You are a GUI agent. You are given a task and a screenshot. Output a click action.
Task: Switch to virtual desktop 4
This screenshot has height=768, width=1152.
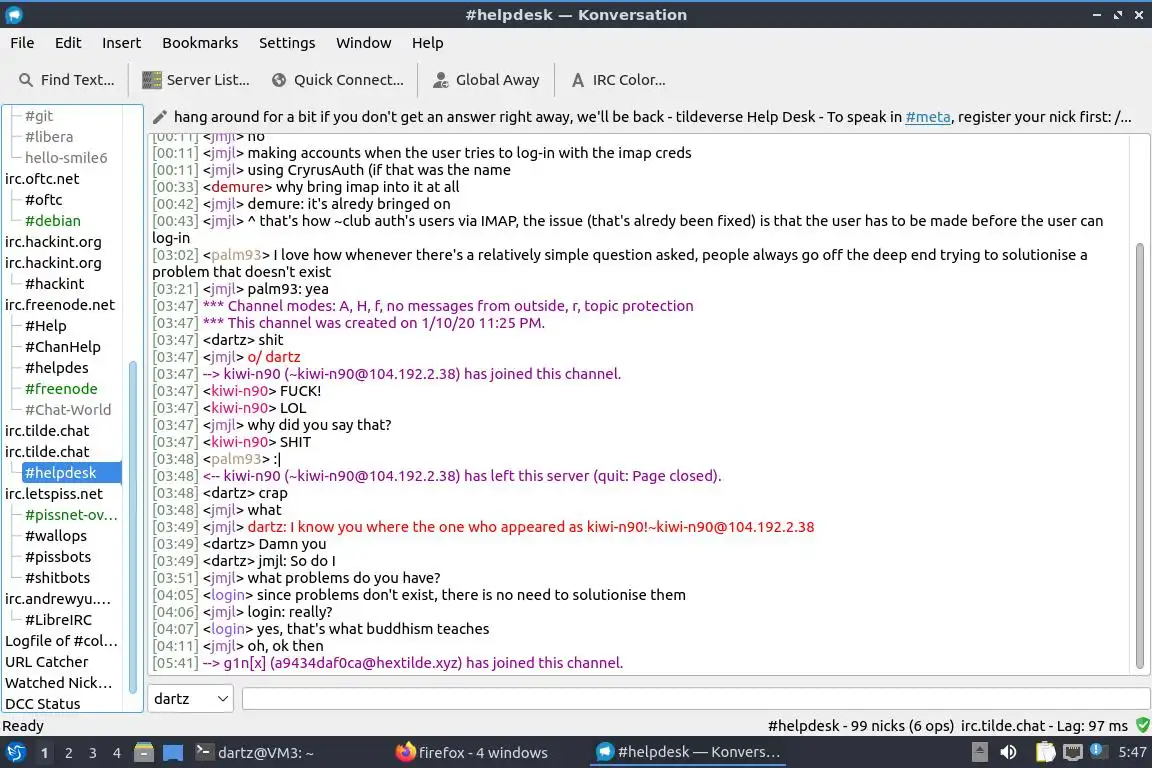(117, 753)
